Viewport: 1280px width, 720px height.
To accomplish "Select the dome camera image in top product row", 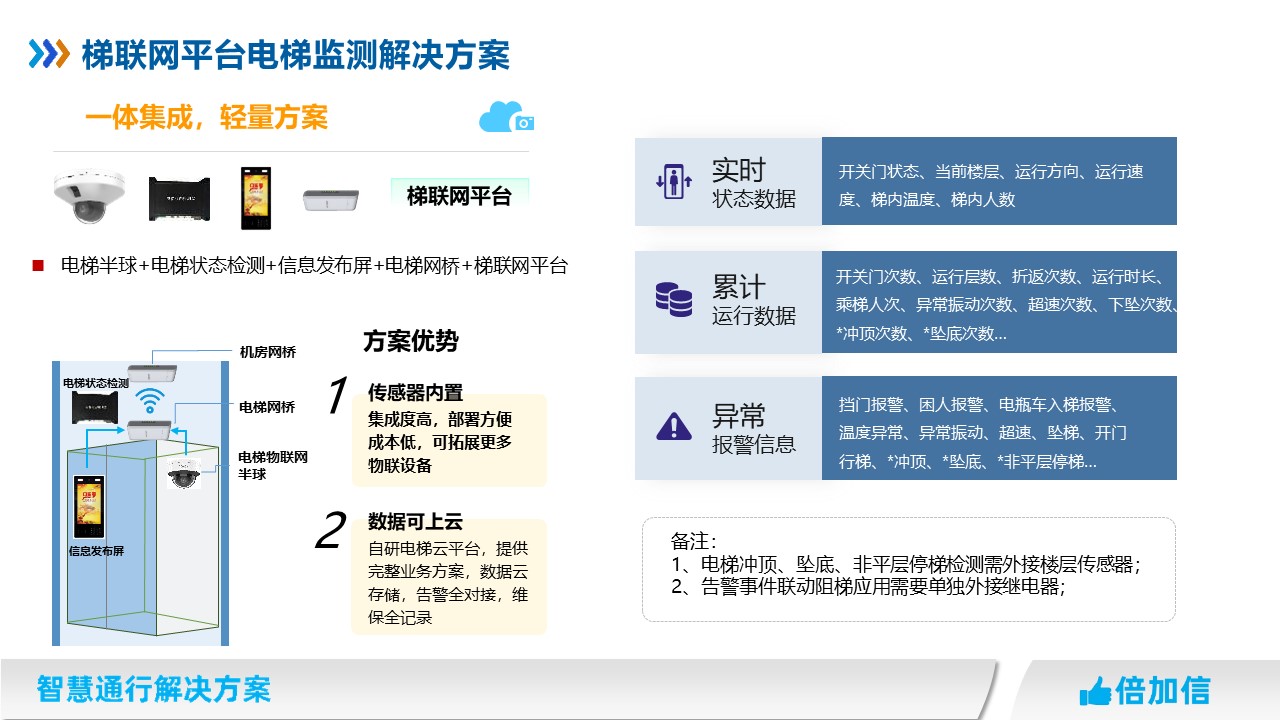I will pos(90,196).
